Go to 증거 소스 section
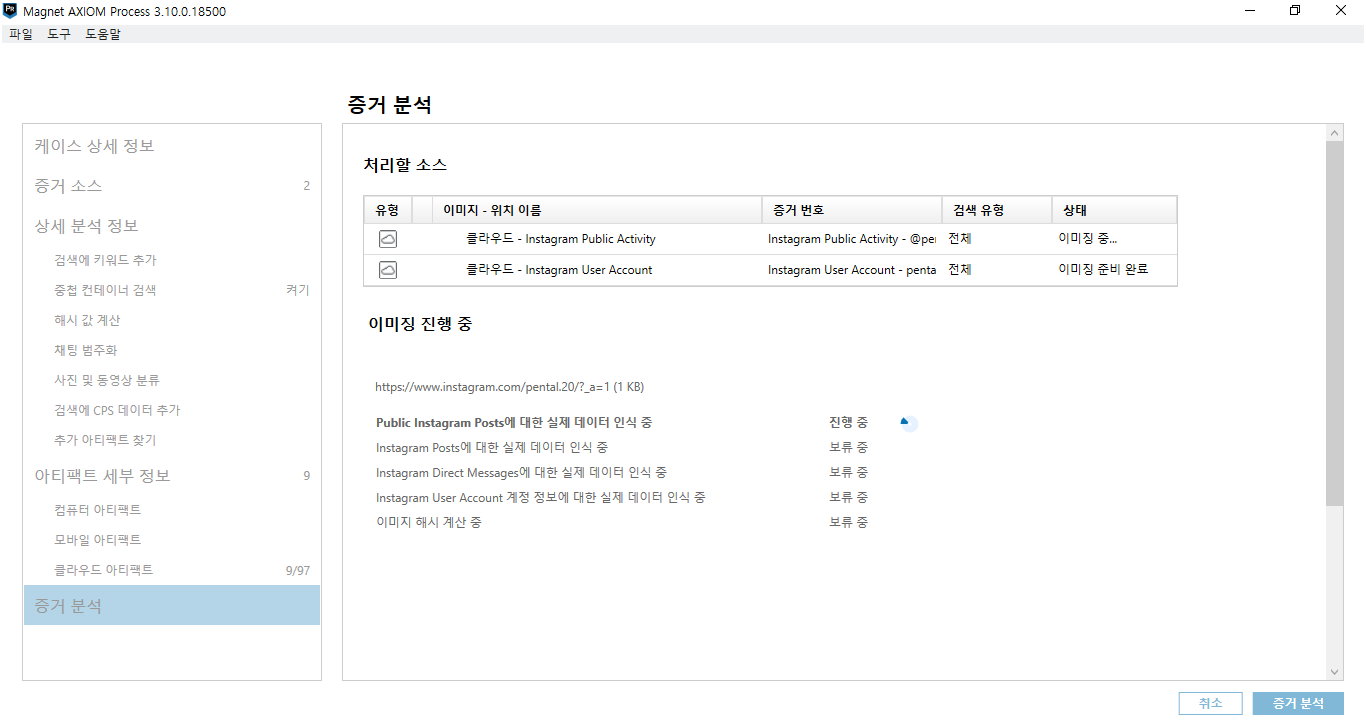1366x728 pixels. click(x=68, y=186)
